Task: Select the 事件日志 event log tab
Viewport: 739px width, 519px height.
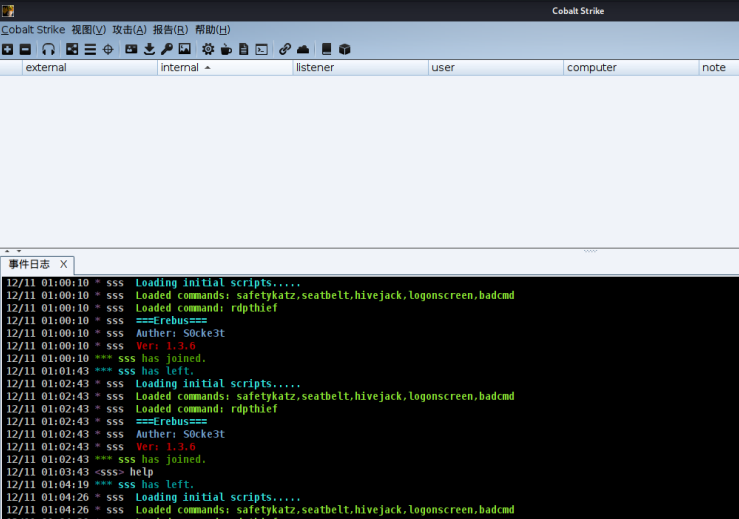Action: [x=29, y=264]
